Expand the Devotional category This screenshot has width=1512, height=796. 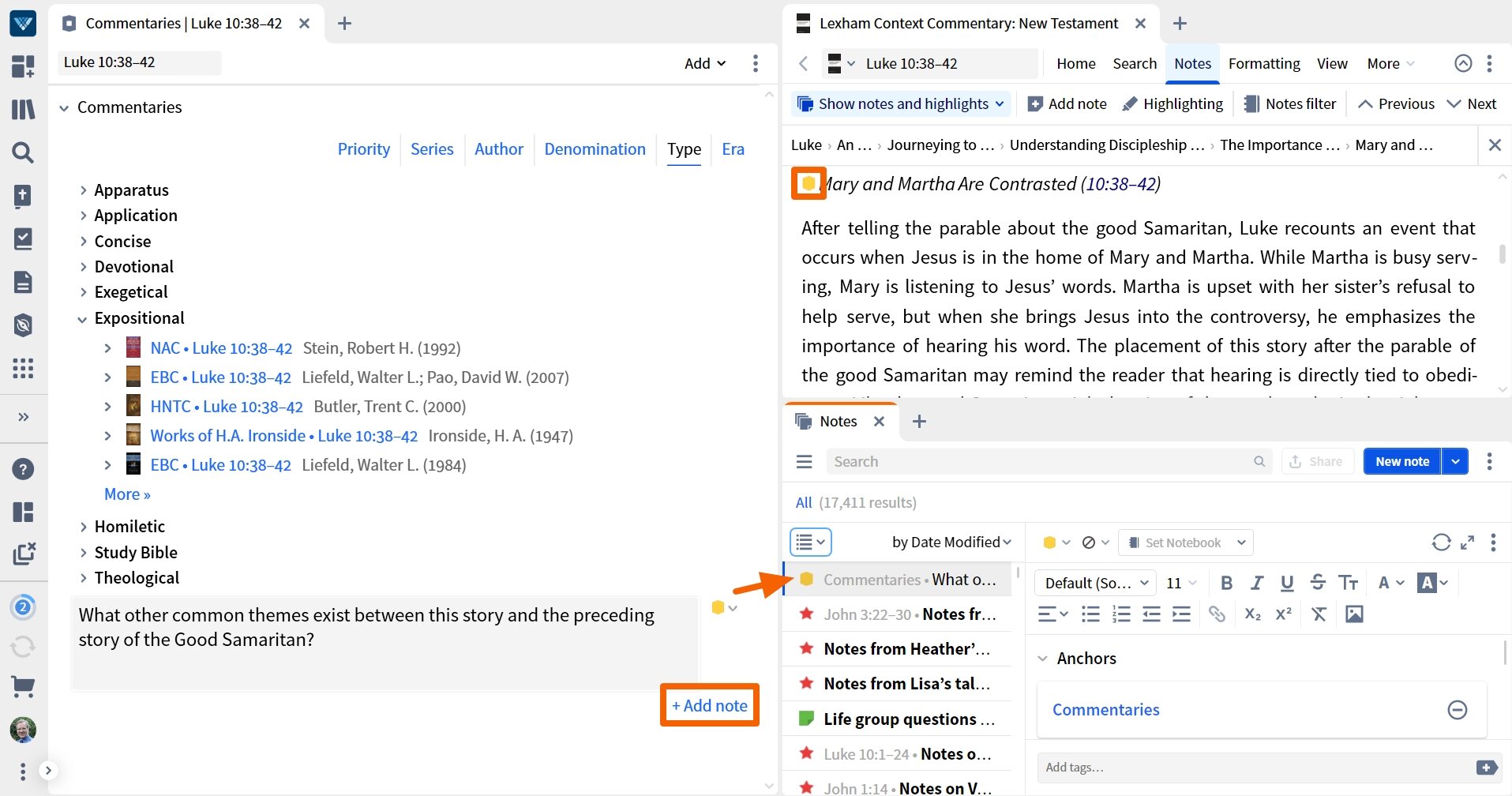(x=82, y=267)
